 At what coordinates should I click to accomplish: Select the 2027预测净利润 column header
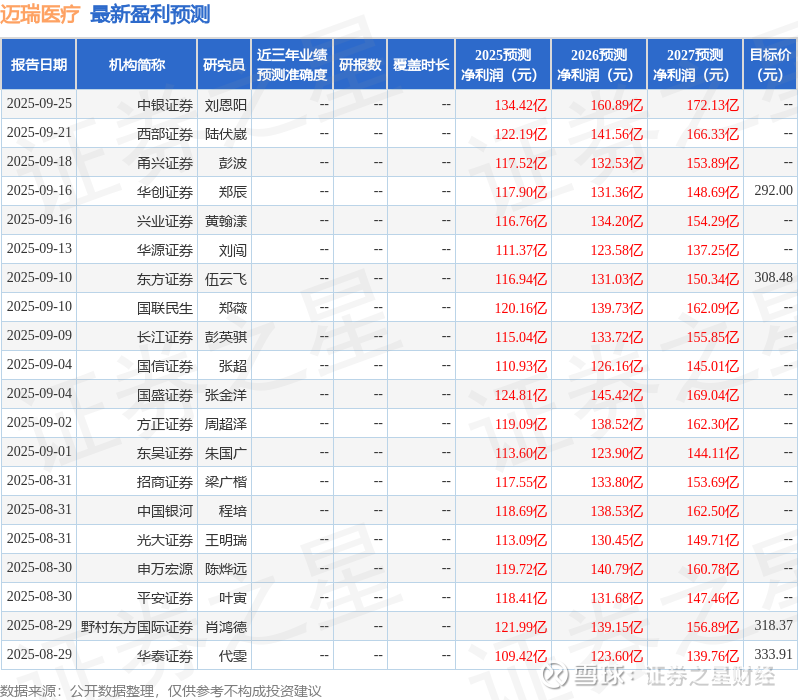[x=695, y=64]
